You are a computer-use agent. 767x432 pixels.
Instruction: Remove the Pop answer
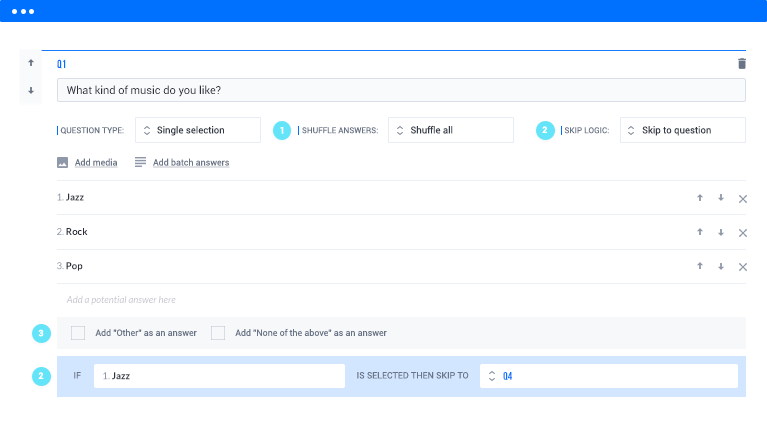tap(743, 267)
